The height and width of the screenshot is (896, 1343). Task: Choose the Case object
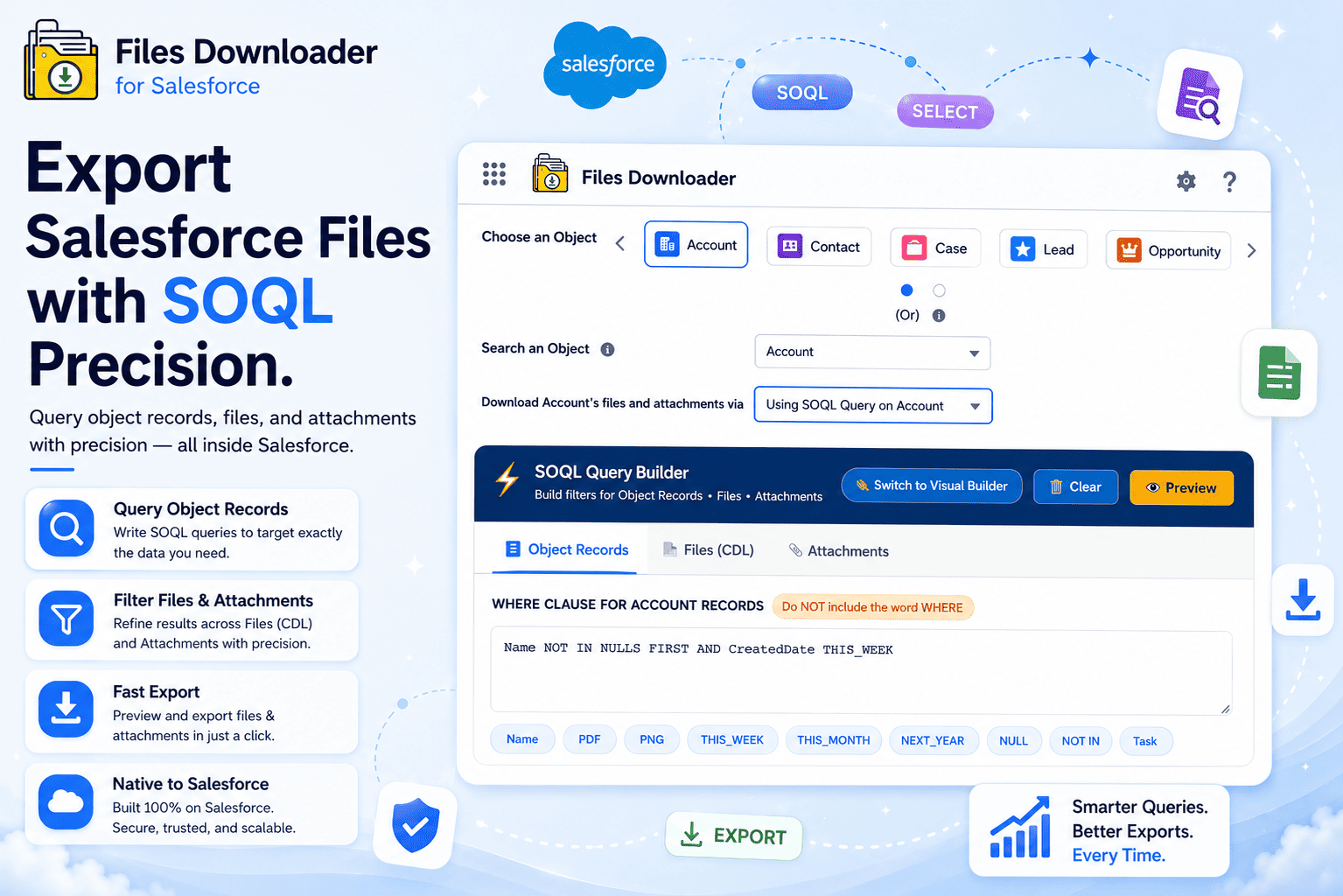click(x=934, y=248)
